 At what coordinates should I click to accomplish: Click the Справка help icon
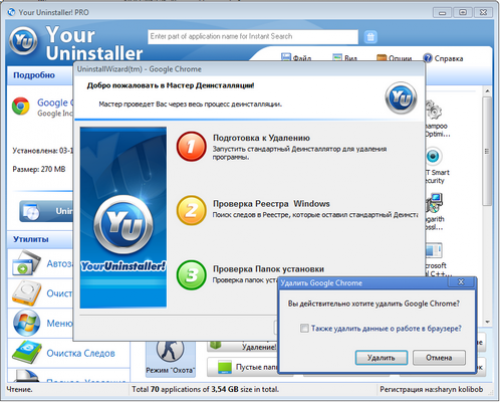click(428, 58)
